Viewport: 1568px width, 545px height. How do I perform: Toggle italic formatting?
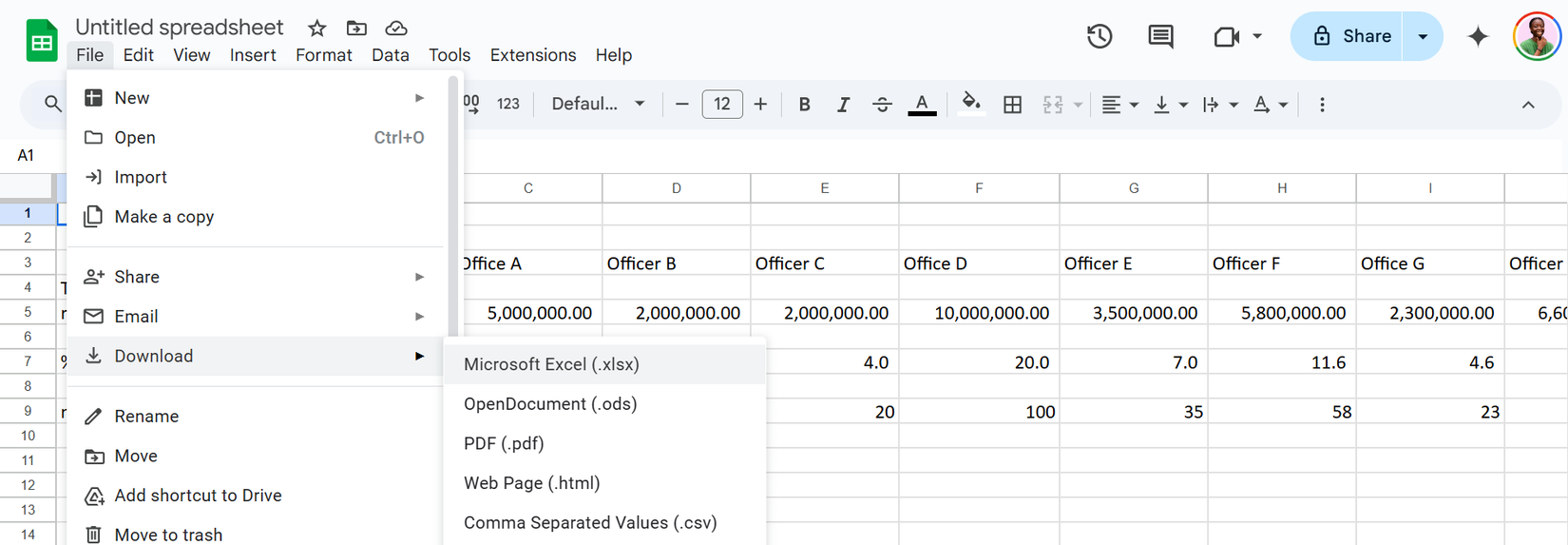coord(843,105)
